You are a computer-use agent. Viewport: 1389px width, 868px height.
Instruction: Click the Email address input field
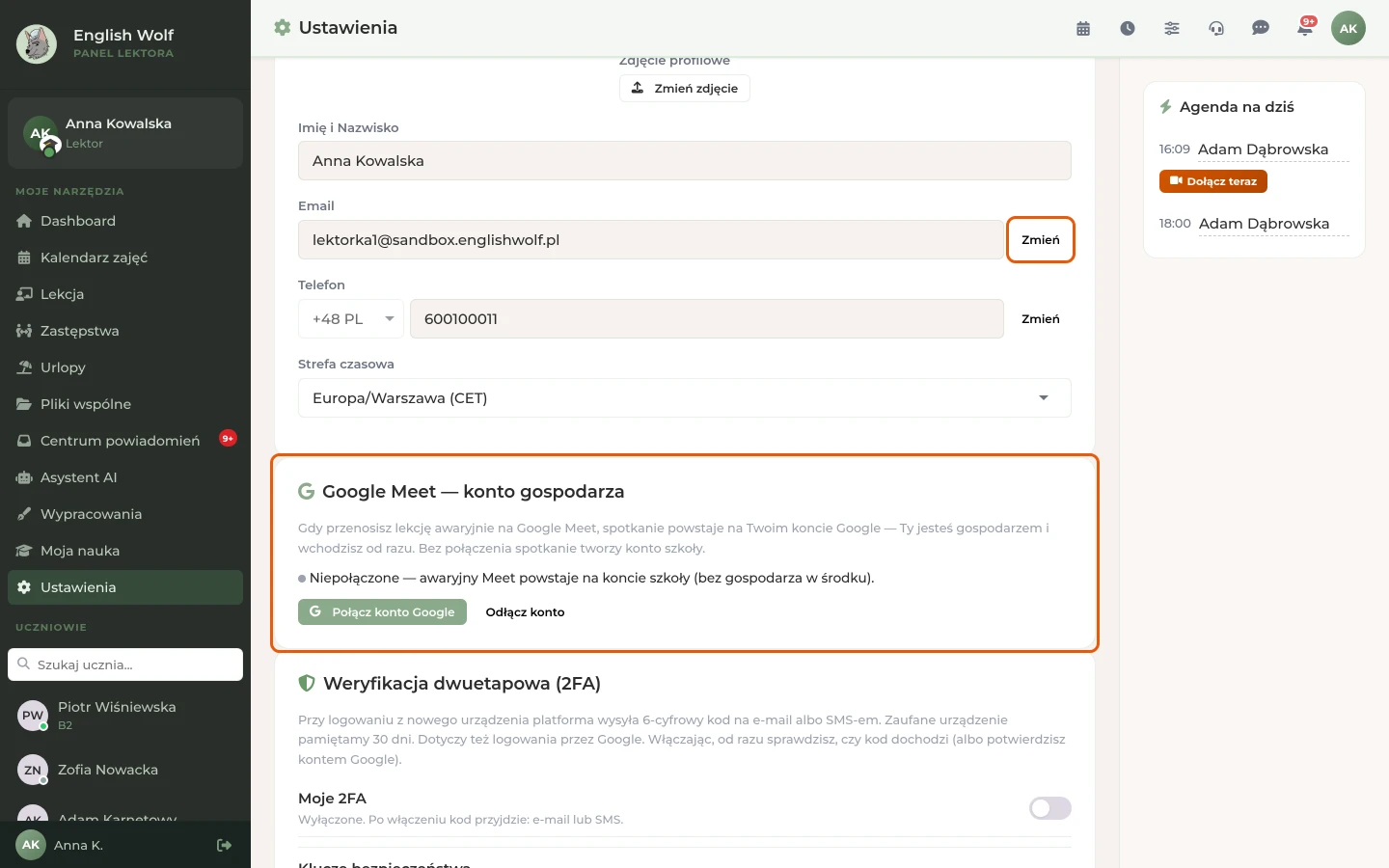(x=651, y=240)
